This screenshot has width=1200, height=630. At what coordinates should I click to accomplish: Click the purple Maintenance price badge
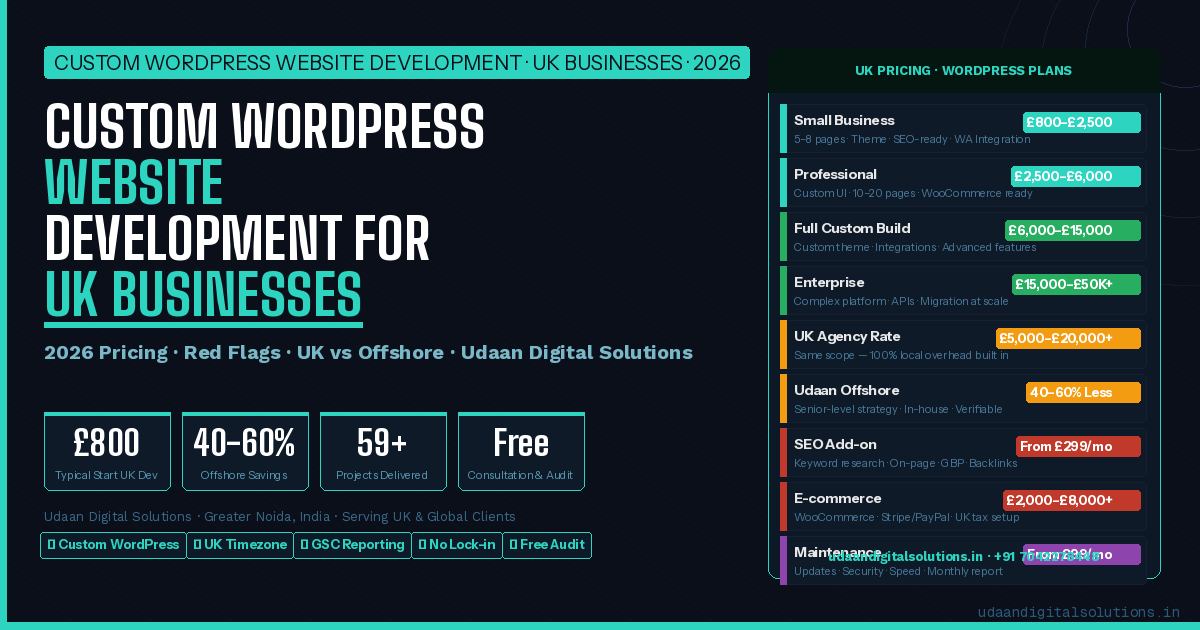pyautogui.click(x=1082, y=554)
